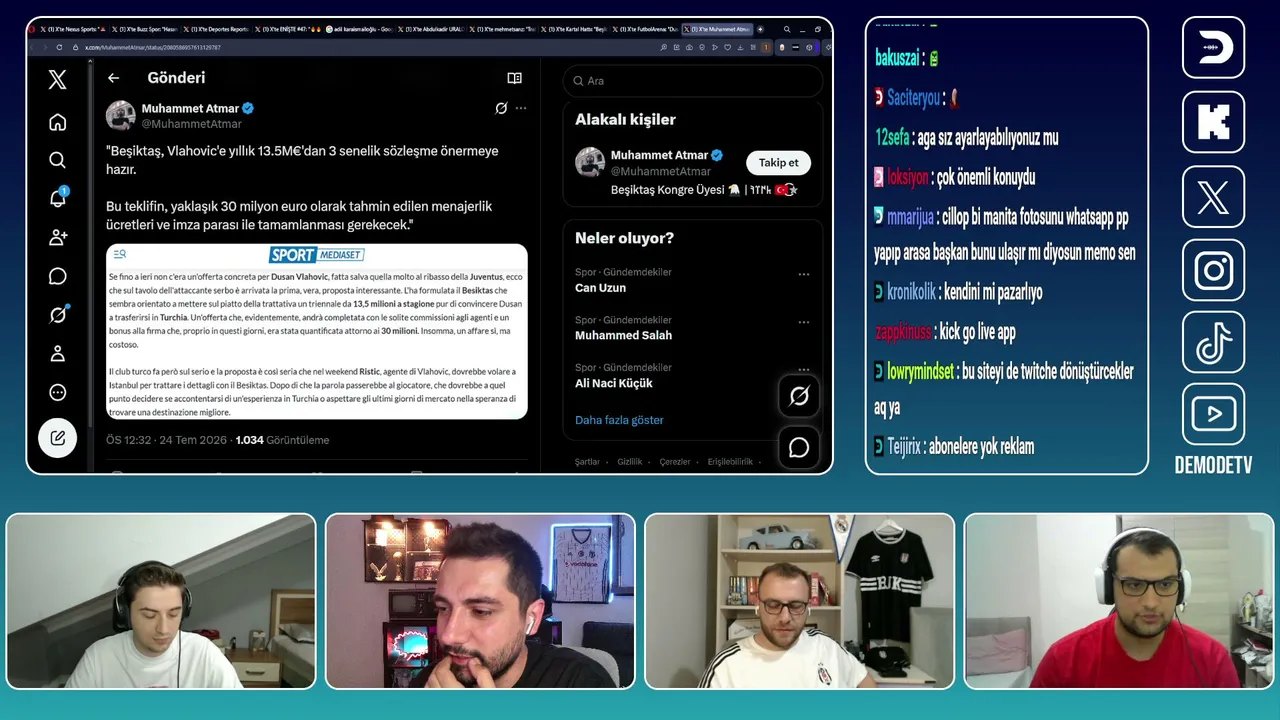Click Daha fazla göster link
Image resolution: width=1280 pixels, height=720 pixels.
click(x=619, y=420)
